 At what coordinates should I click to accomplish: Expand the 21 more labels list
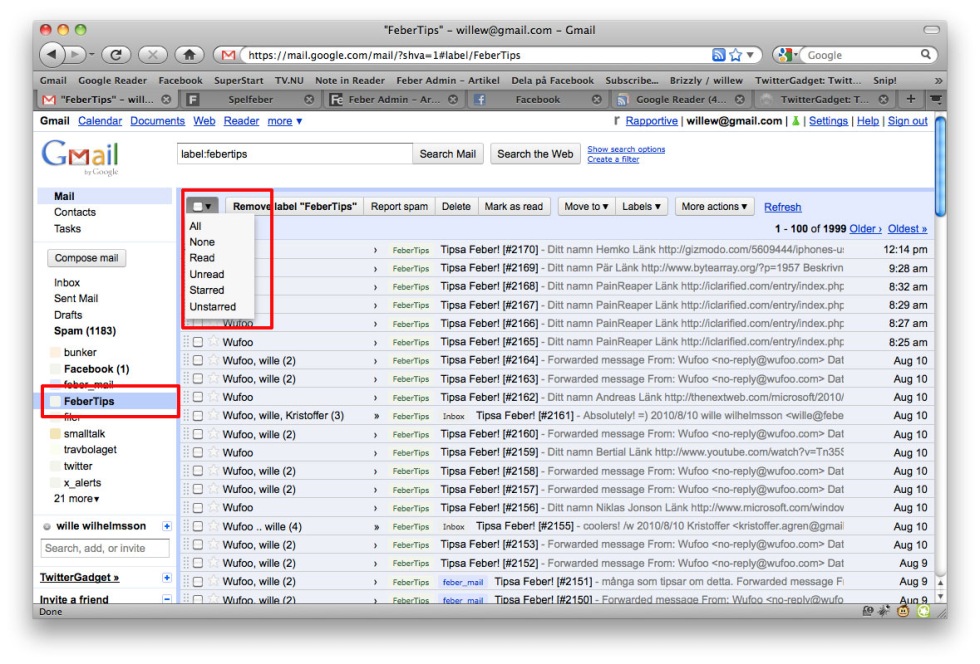coord(77,498)
